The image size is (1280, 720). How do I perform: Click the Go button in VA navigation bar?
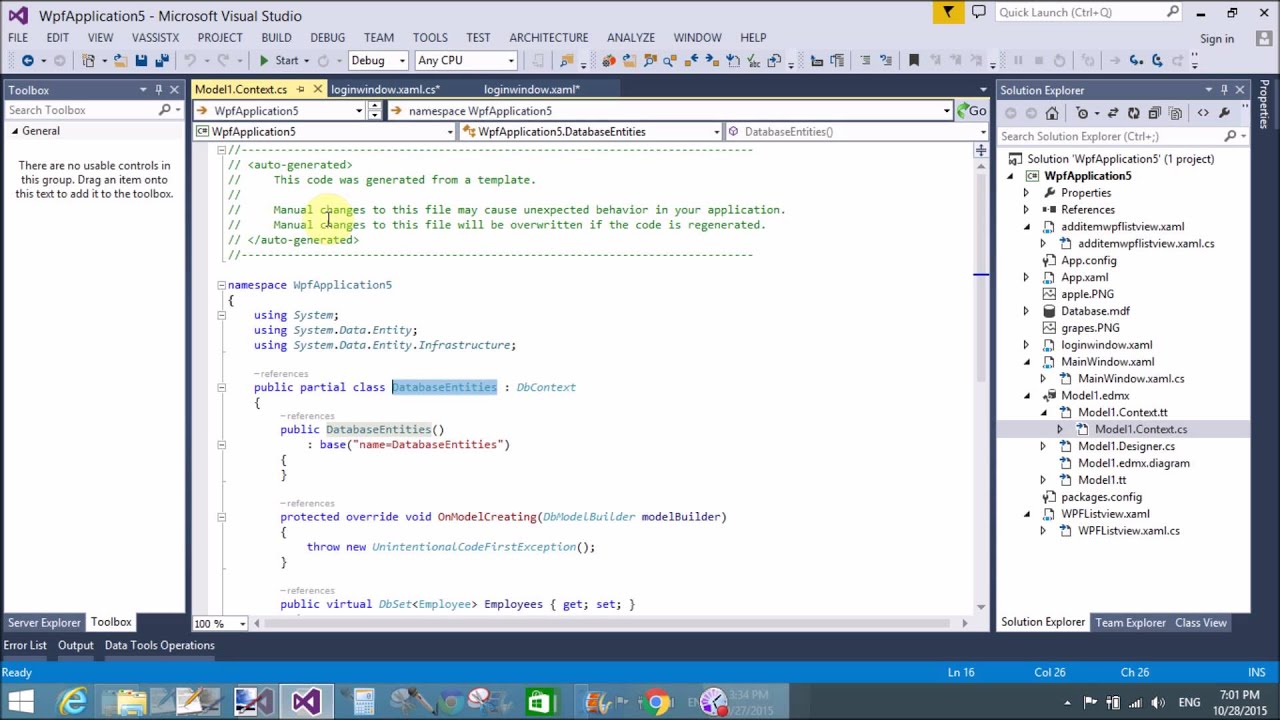pos(971,111)
